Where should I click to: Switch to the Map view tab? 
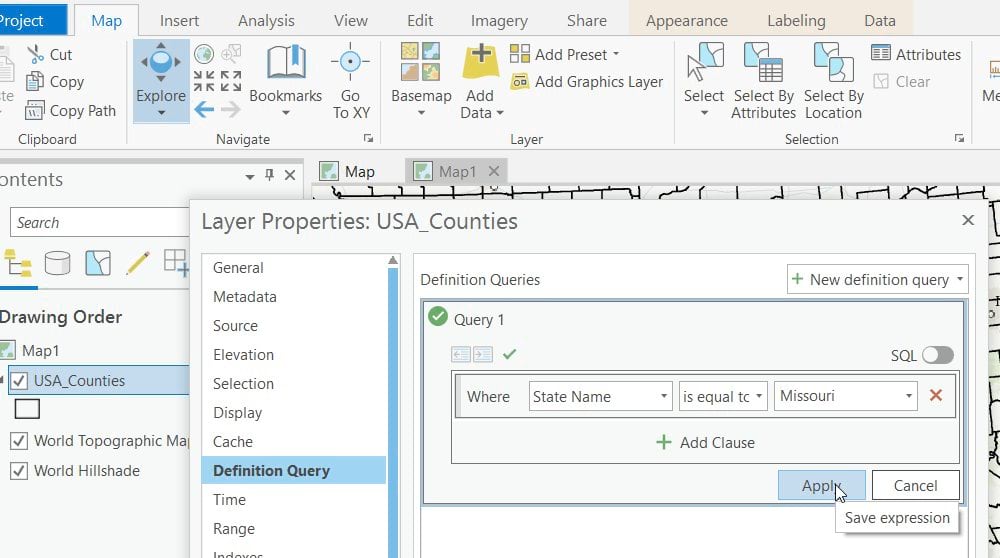click(x=349, y=172)
